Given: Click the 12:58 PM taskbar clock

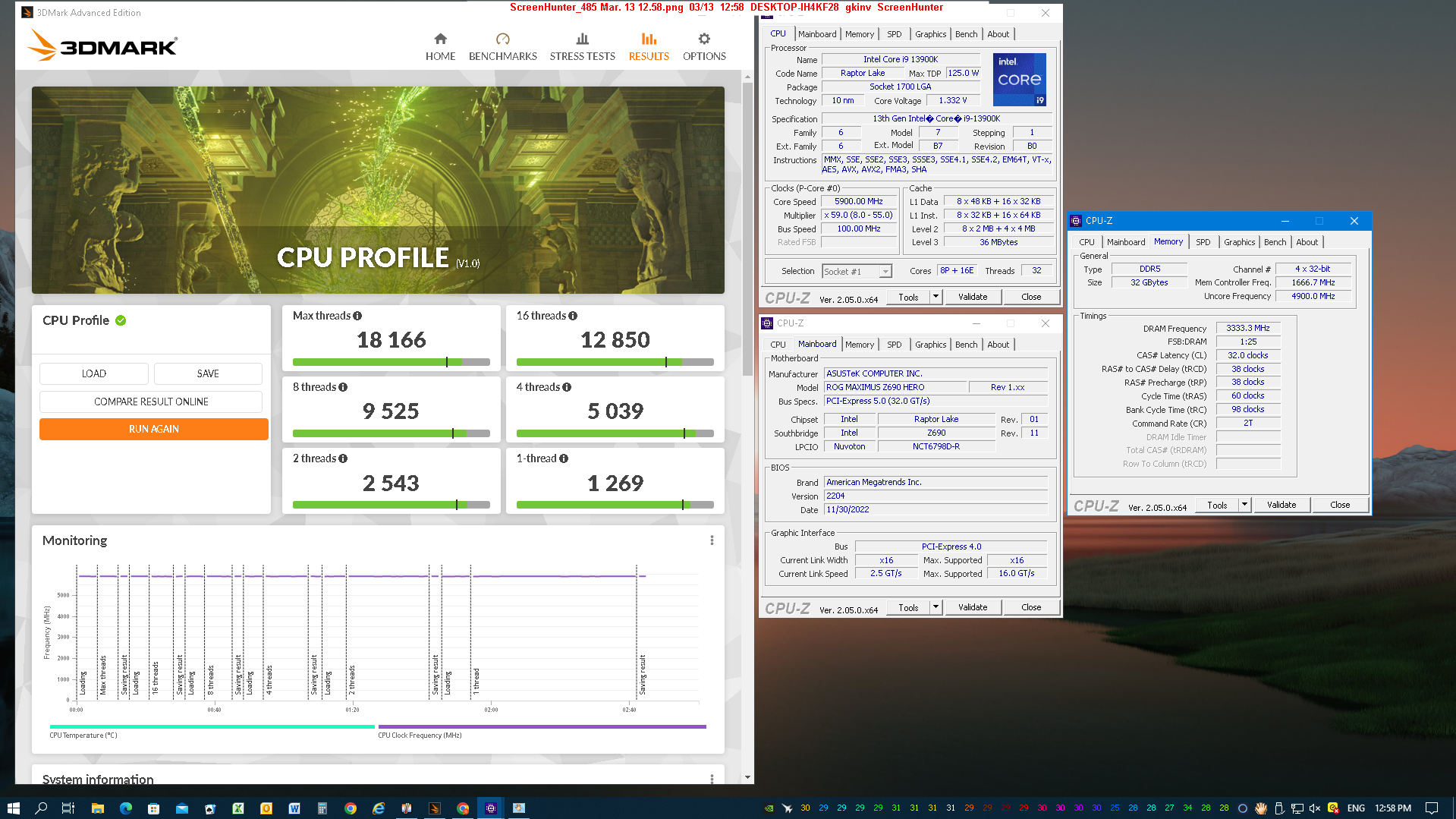Looking at the screenshot, I should point(1393,808).
